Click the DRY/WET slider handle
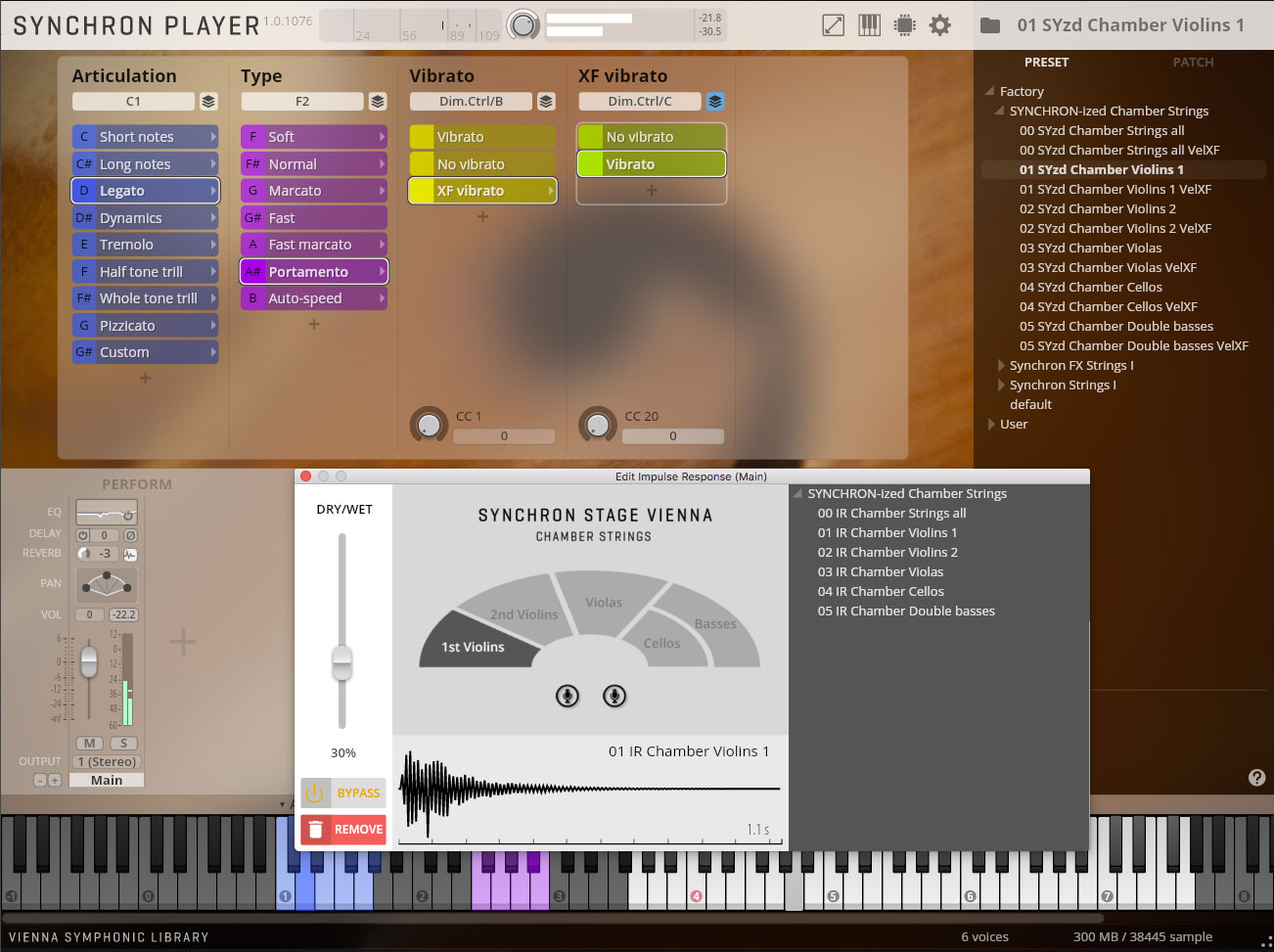 [x=341, y=663]
